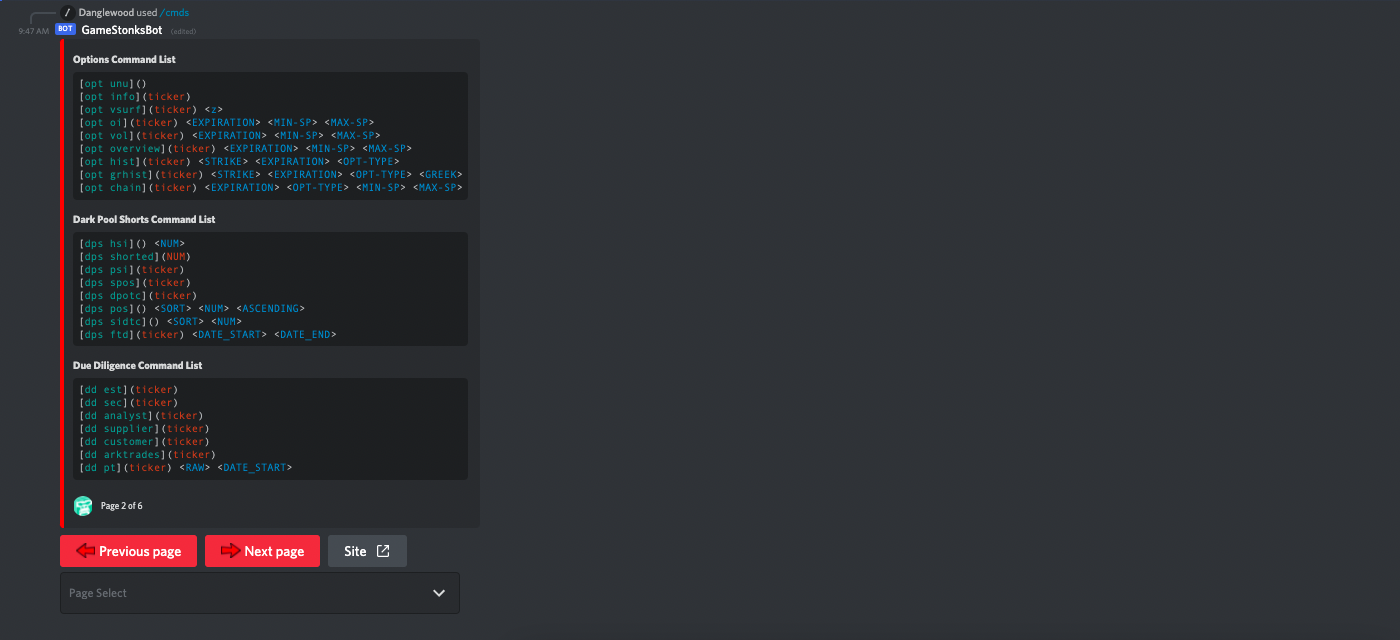Viewport: 1400px width, 640px height.
Task: Click the [dps pos]() <SORT> line
Action: [x=192, y=309]
